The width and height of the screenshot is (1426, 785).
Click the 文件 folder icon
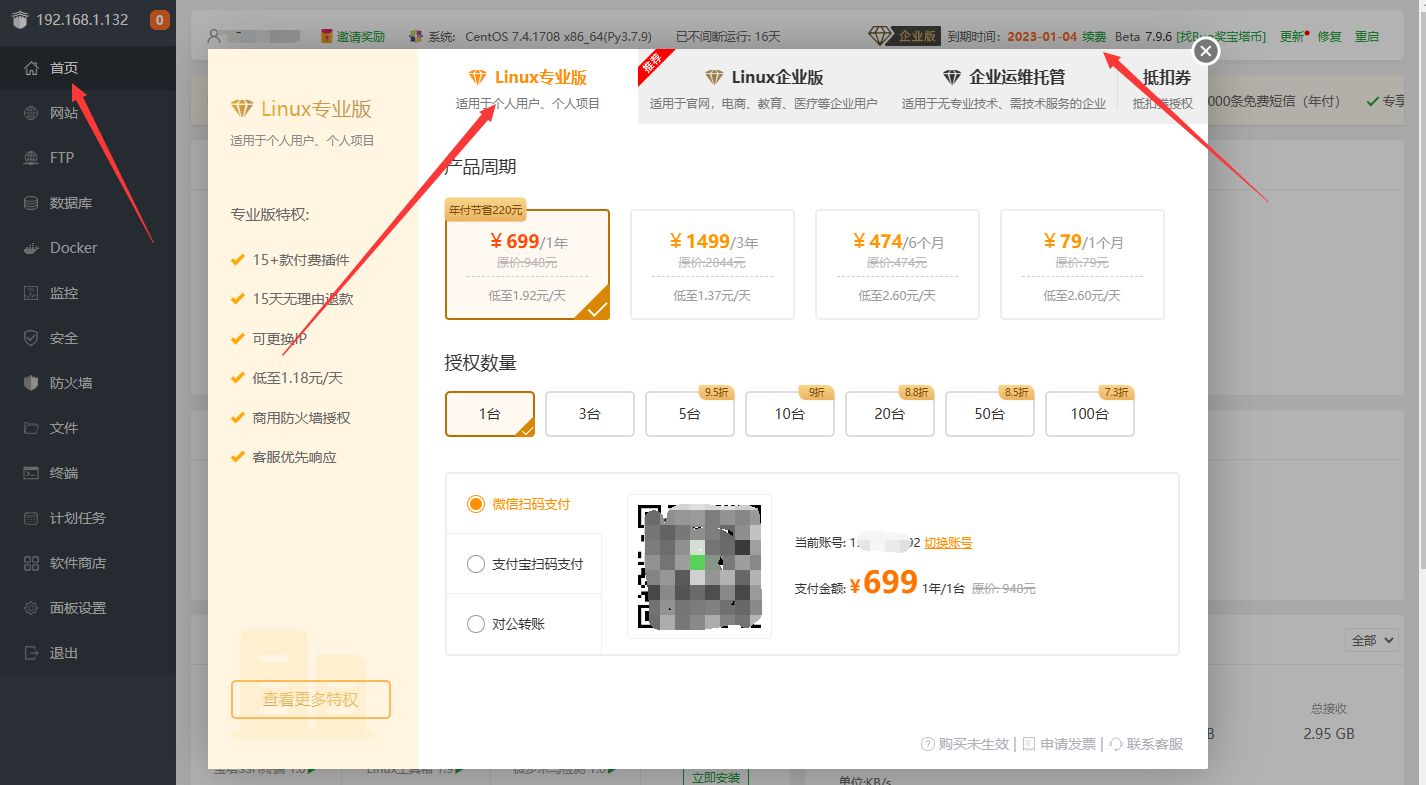(x=31, y=428)
